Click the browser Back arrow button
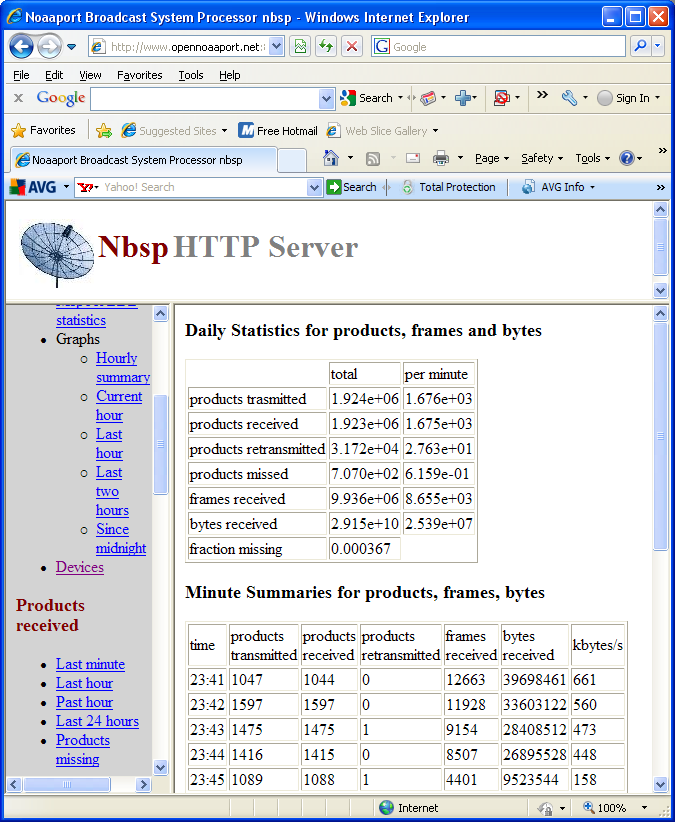675x822 pixels. click(21, 47)
